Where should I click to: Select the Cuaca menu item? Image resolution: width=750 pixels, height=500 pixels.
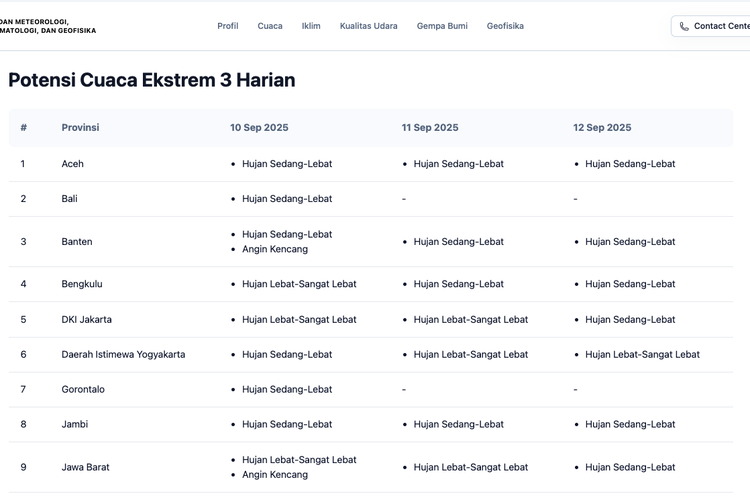coord(270,26)
